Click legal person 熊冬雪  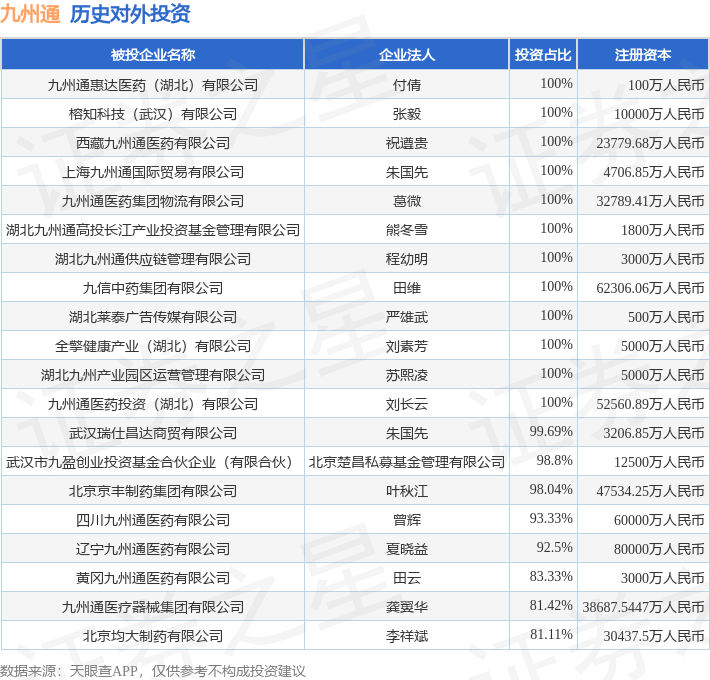tap(407, 230)
